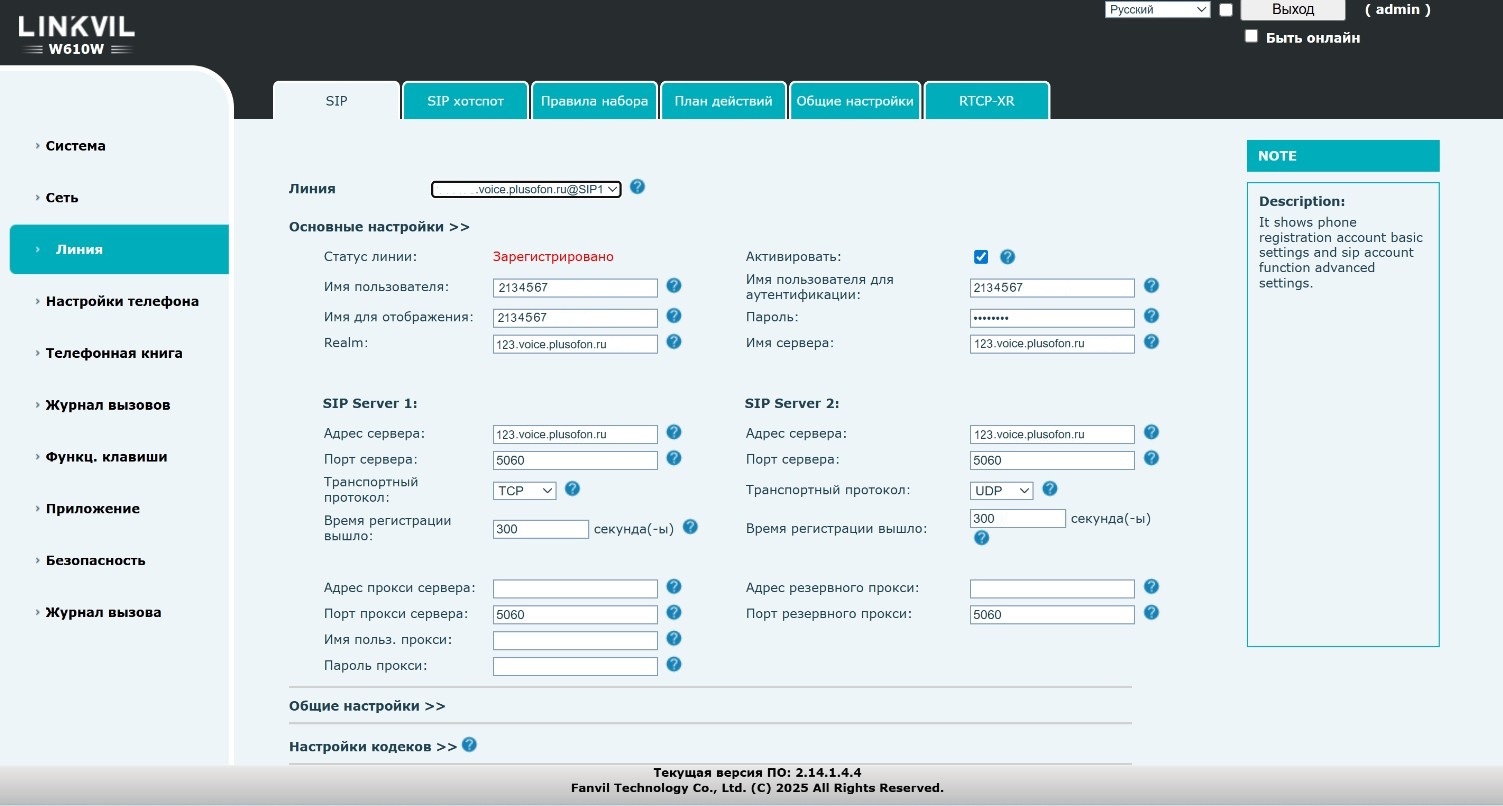
Task: Click help icon next to Realm field
Action: click(674, 342)
